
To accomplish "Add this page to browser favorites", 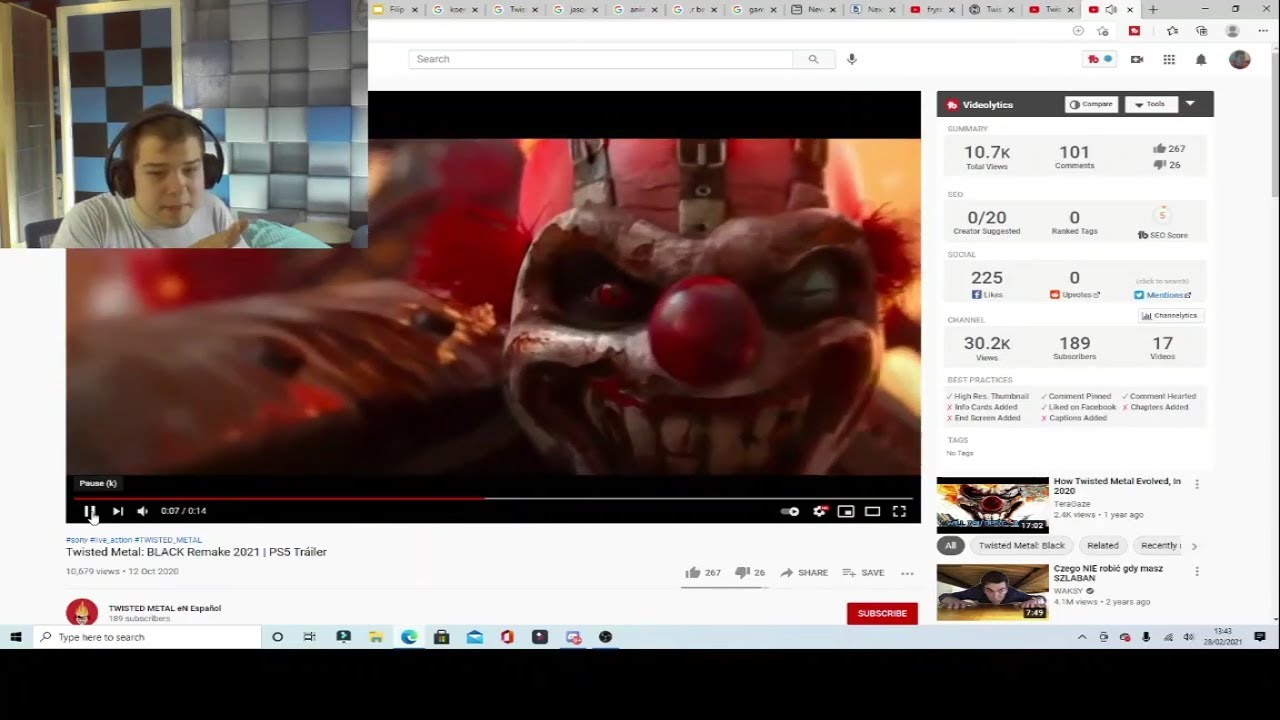I will pos(1103,31).
